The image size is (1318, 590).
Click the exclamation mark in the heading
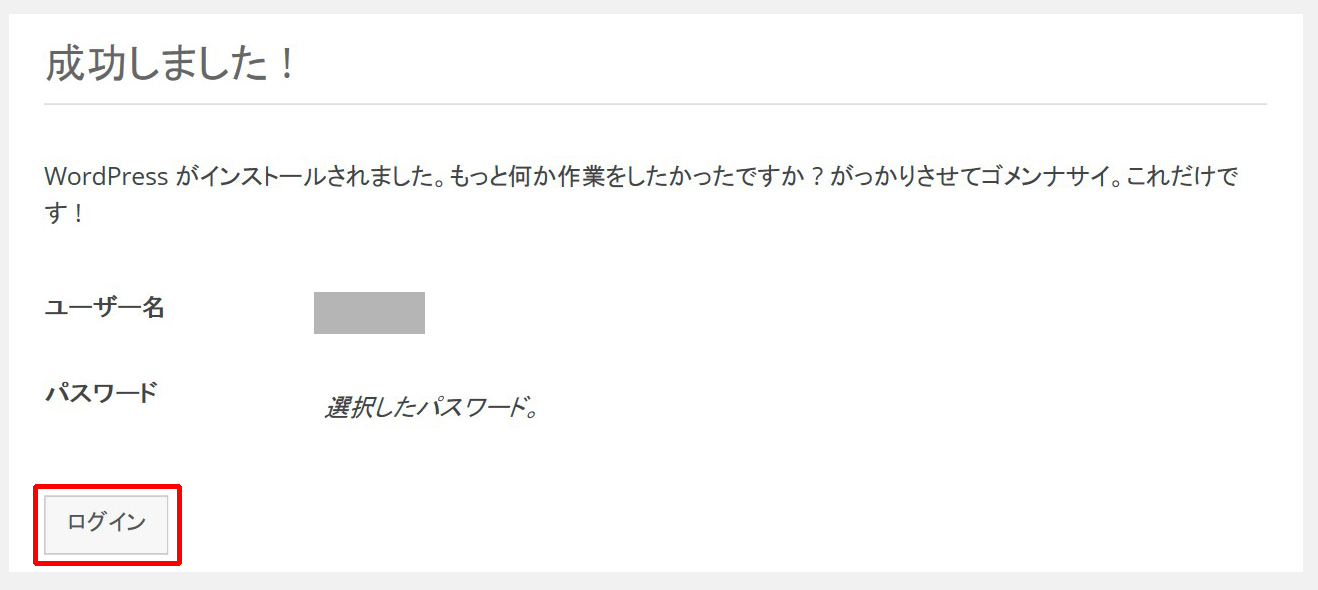pyautogui.click(x=286, y=64)
